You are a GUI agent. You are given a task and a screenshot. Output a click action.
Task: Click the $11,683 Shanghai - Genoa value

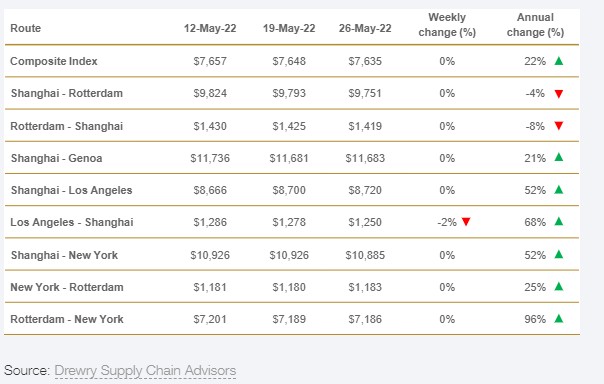click(x=365, y=158)
